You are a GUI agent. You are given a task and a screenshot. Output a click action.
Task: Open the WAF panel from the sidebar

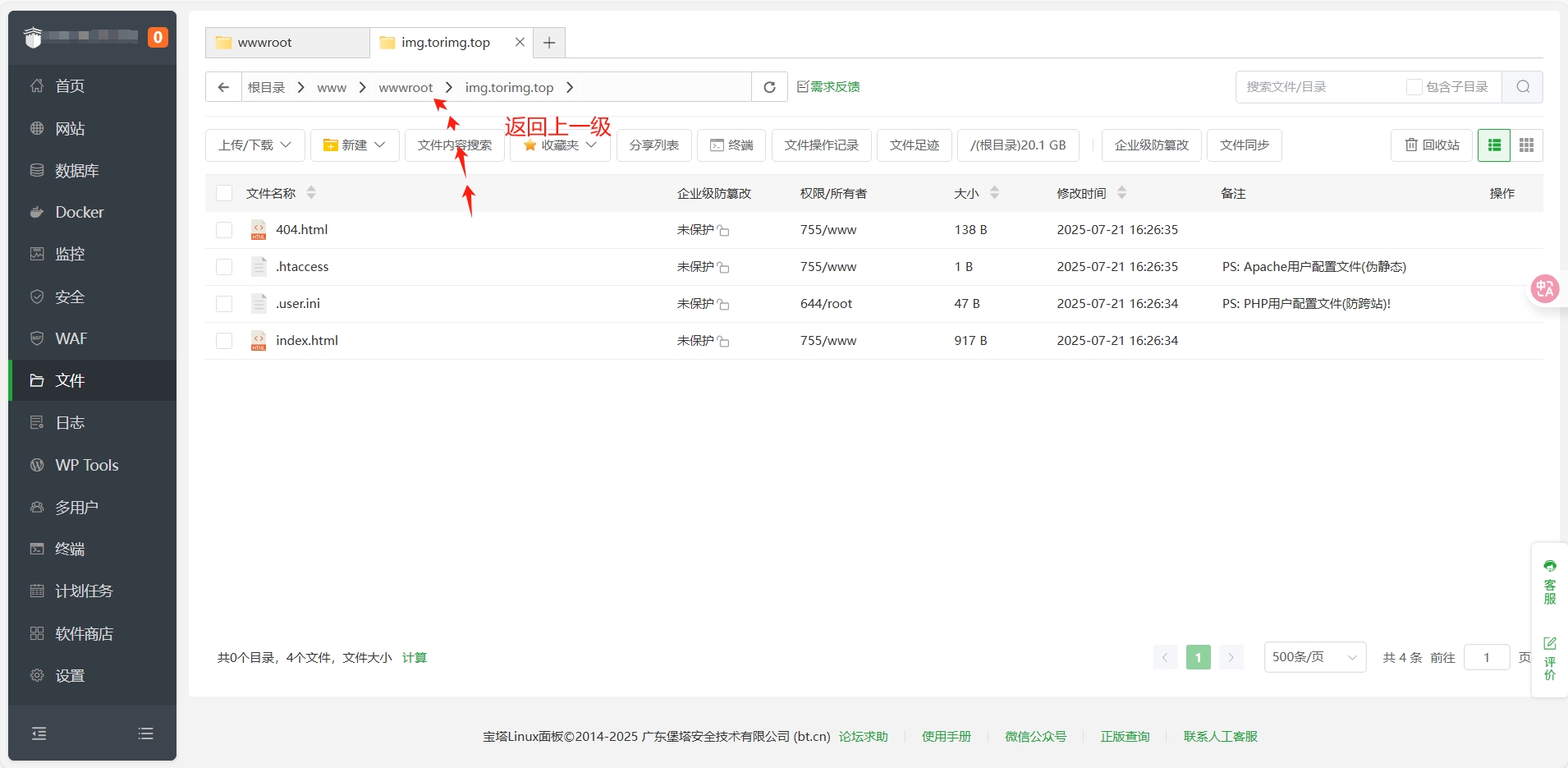(x=71, y=338)
